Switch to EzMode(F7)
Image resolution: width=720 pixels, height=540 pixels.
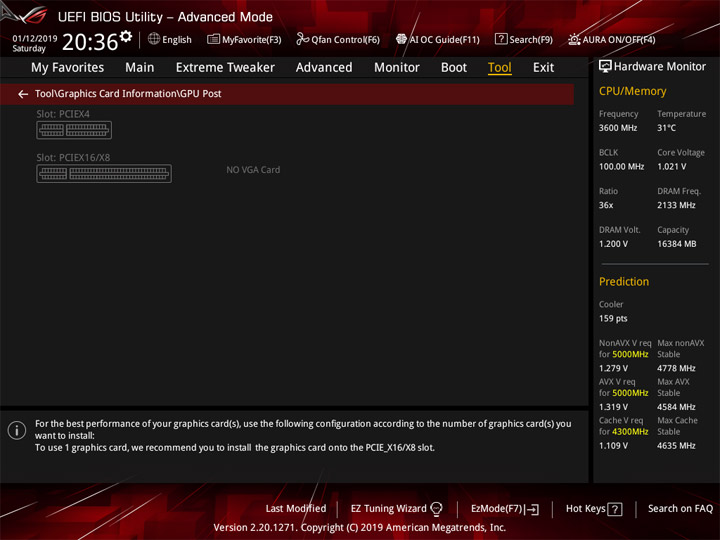coord(497,509)
